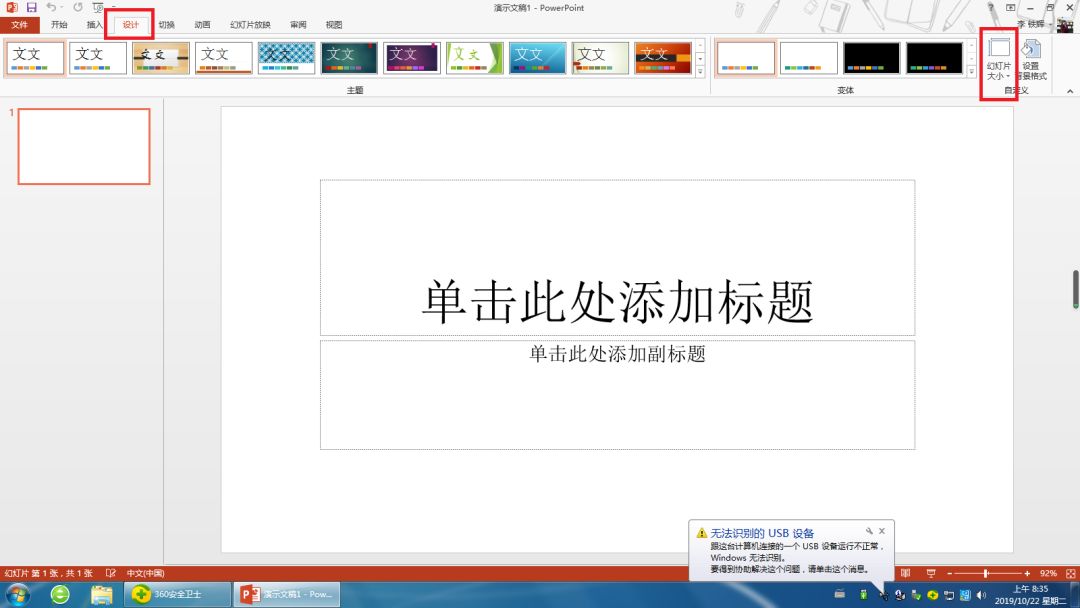Click 中文(中国) language in status bar
The width and height of the screenshot is (1080, 608).
(x=145, y=573)
